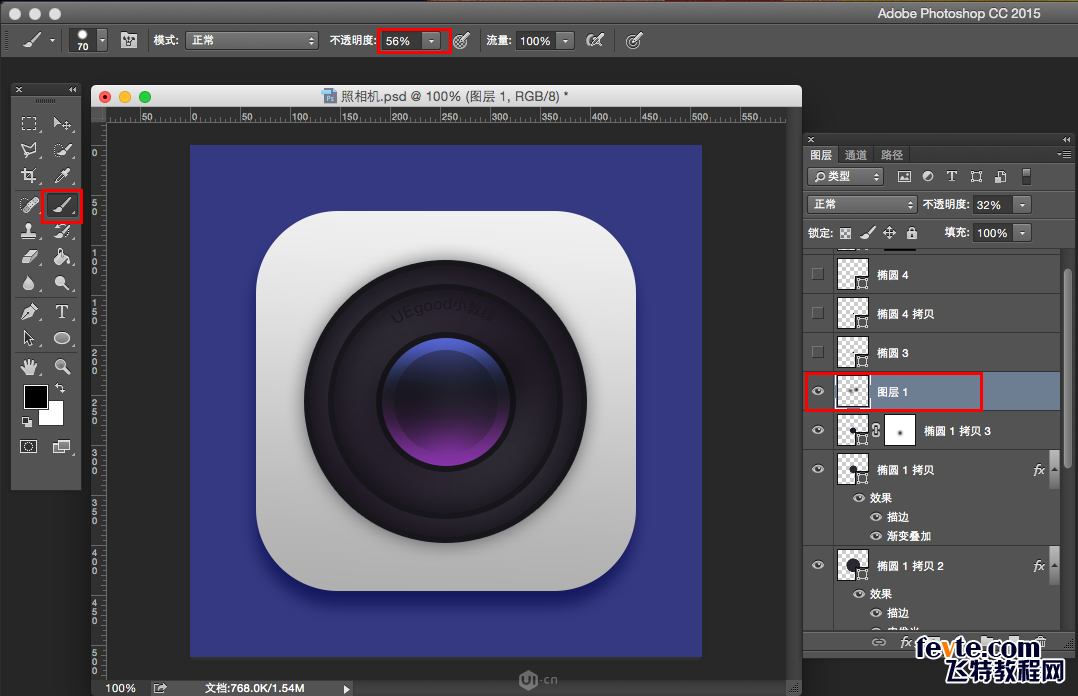Viewport: 1078px width, 696px height.
Task: Click the 椭圆 1 拷贝 3 mask thumbnail
Action: pyautogui.click(x=900, y=431)
